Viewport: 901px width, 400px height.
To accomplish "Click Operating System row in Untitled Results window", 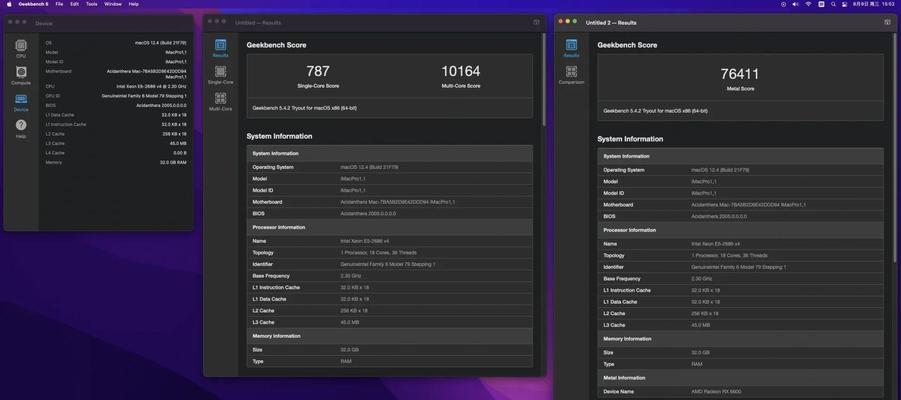I will point(389,167).
